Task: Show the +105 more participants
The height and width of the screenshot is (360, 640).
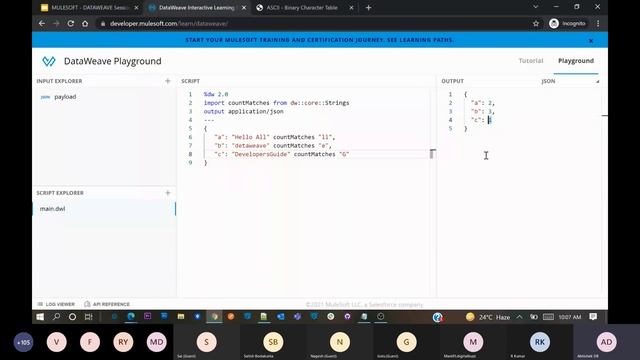Action: pos(23,342)
